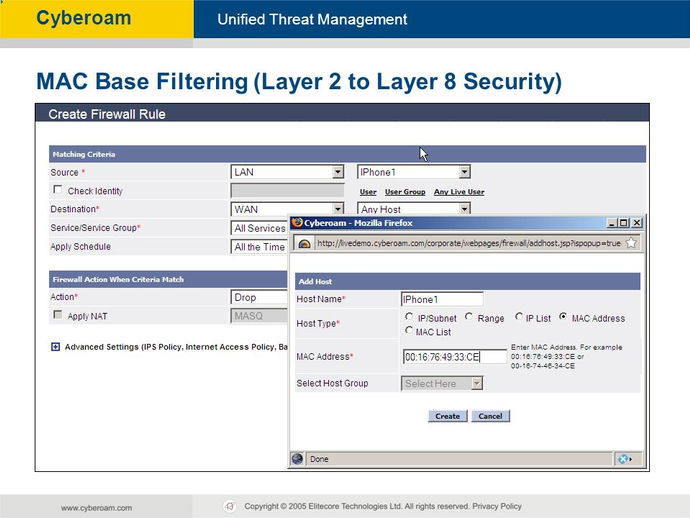Click the Enter MAC Address example hint text
The width and height of the screenshot is (690, 518).
point(566,356)
